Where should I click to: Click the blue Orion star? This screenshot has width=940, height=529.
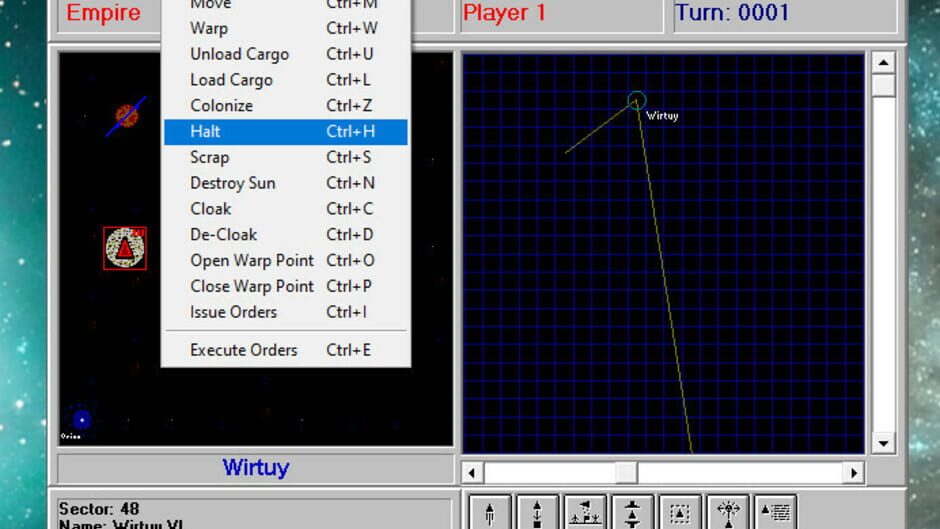[82, 419]
